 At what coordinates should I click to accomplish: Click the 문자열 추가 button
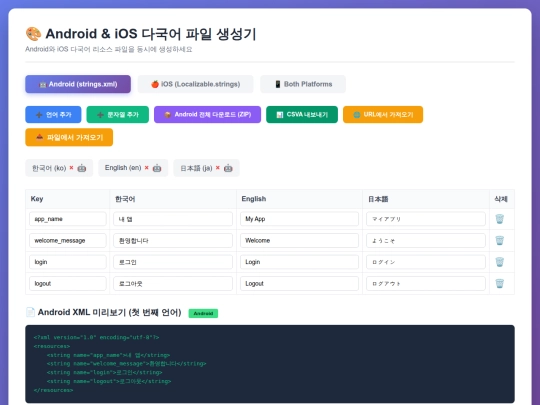[x=117, y=115]
